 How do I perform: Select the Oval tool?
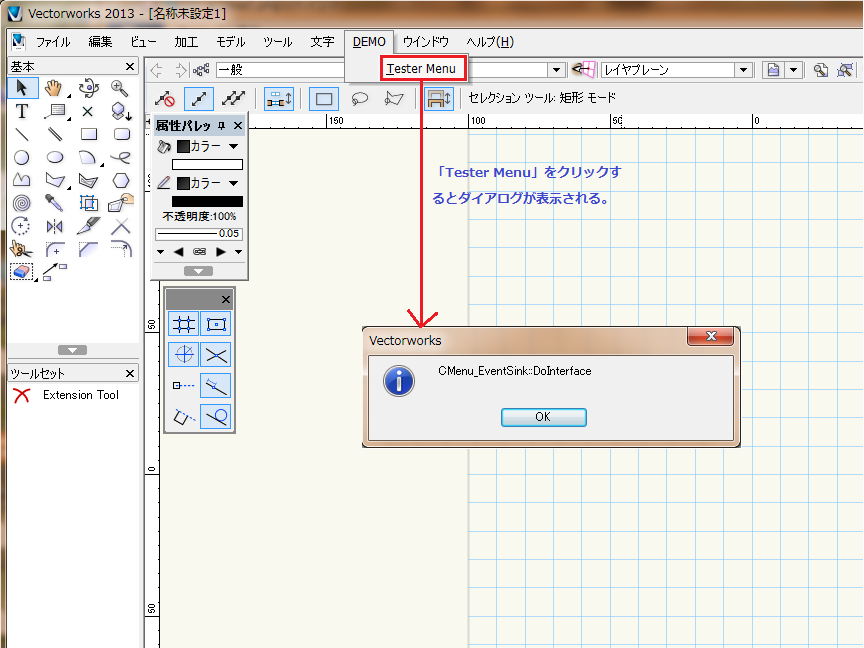[55, 158]
